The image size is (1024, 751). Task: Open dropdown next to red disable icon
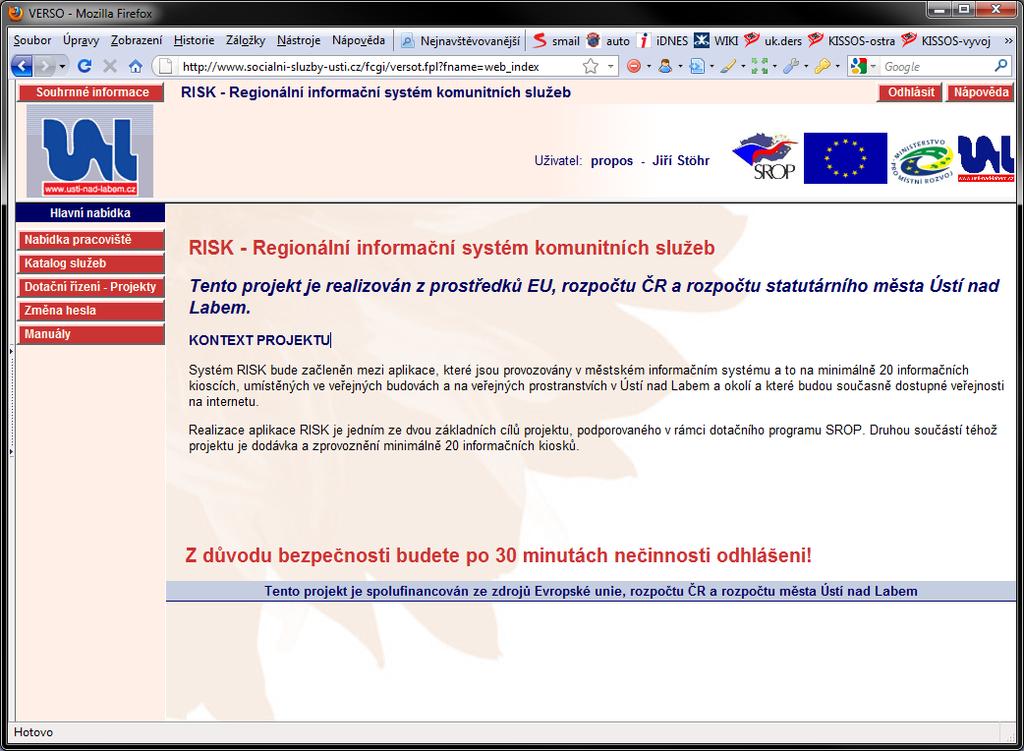tap(648, 67)
